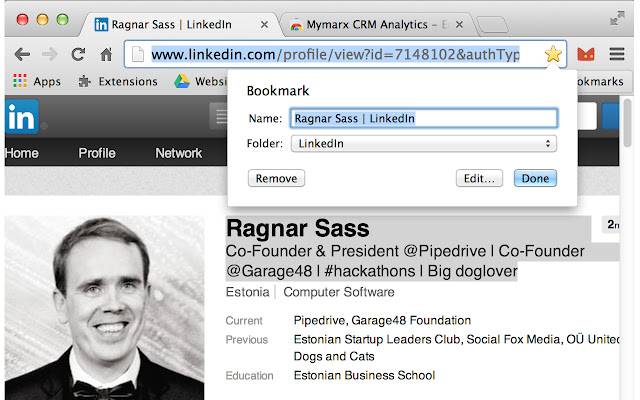Click the Edit... button in the bookmark popup
The width and height of the screenshot is (640, 400).
coord(479,178)
